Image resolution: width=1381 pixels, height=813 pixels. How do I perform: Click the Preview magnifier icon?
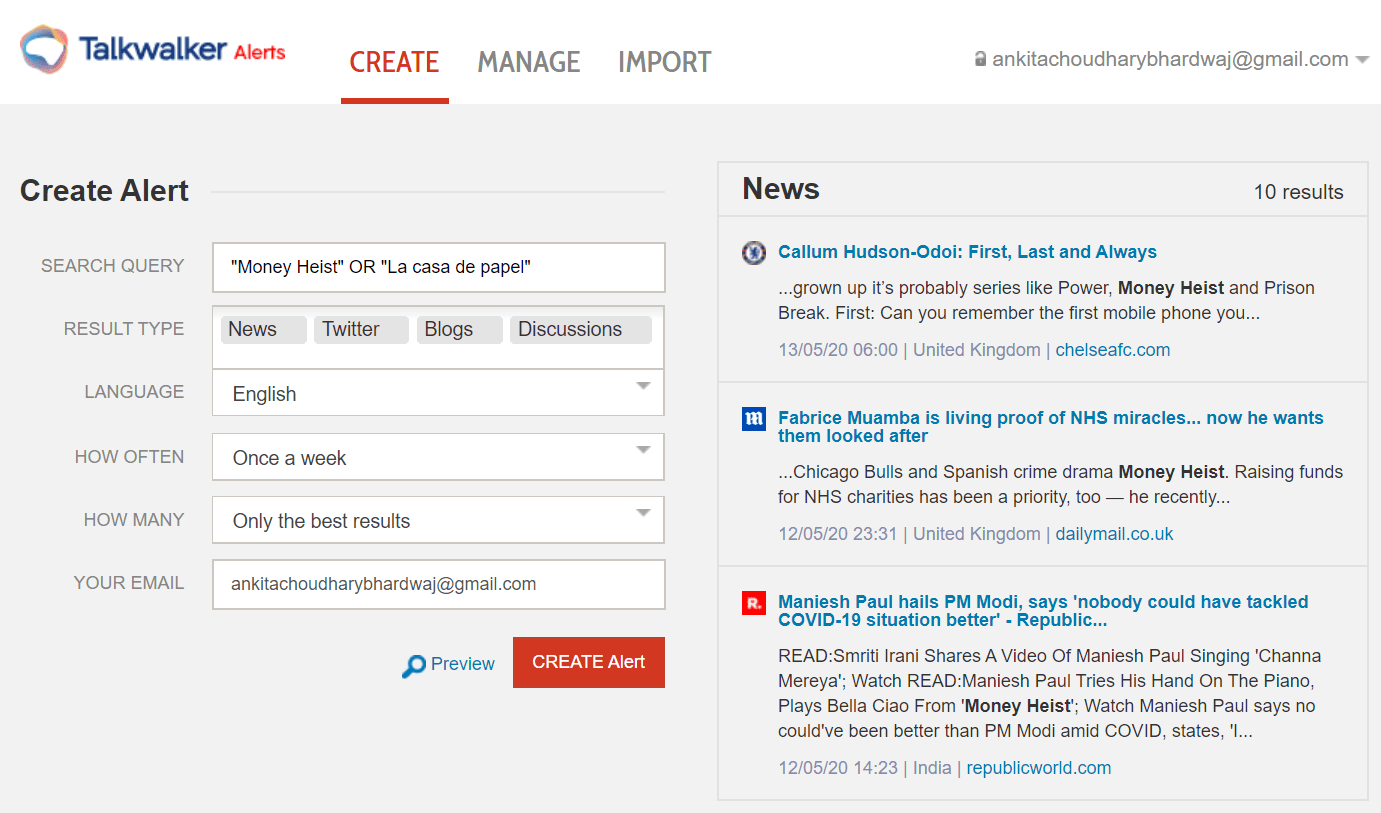click(414, 663)
